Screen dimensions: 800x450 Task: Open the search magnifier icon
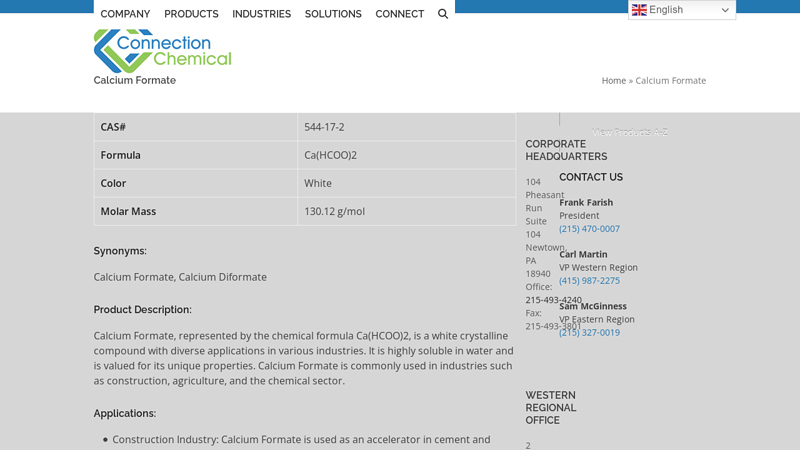443,14
